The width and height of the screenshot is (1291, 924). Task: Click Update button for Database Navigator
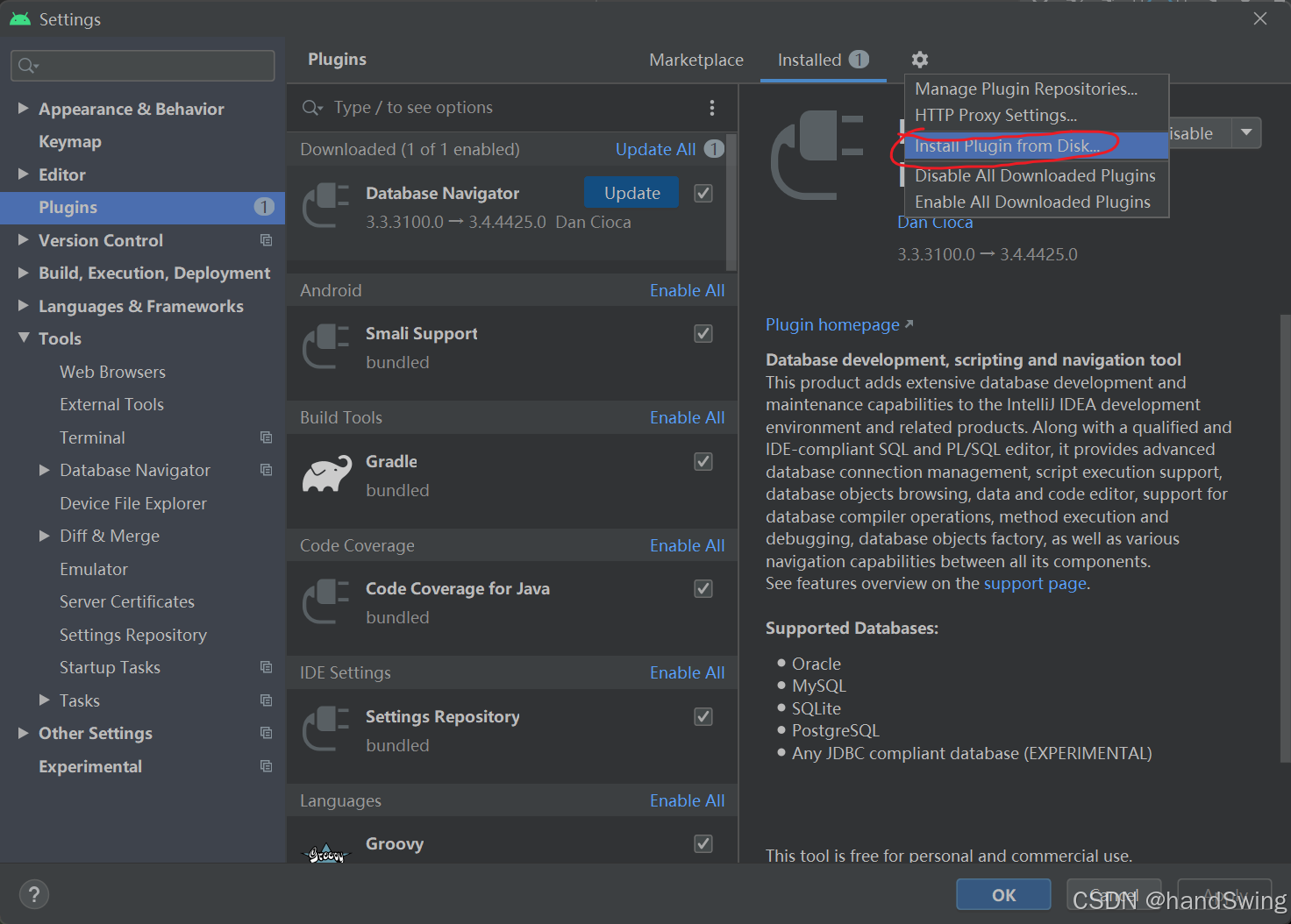[631, 193]
